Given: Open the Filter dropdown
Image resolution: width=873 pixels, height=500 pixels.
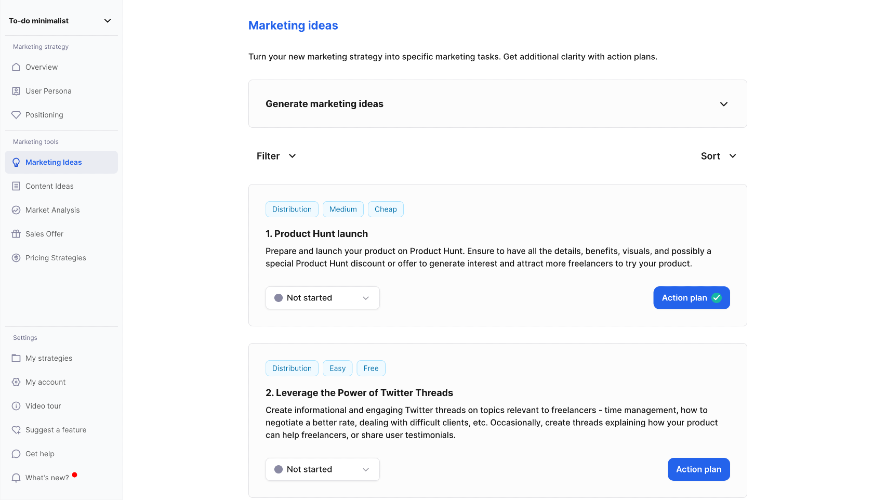Looking at the screenshot, I should click(276, 156).
